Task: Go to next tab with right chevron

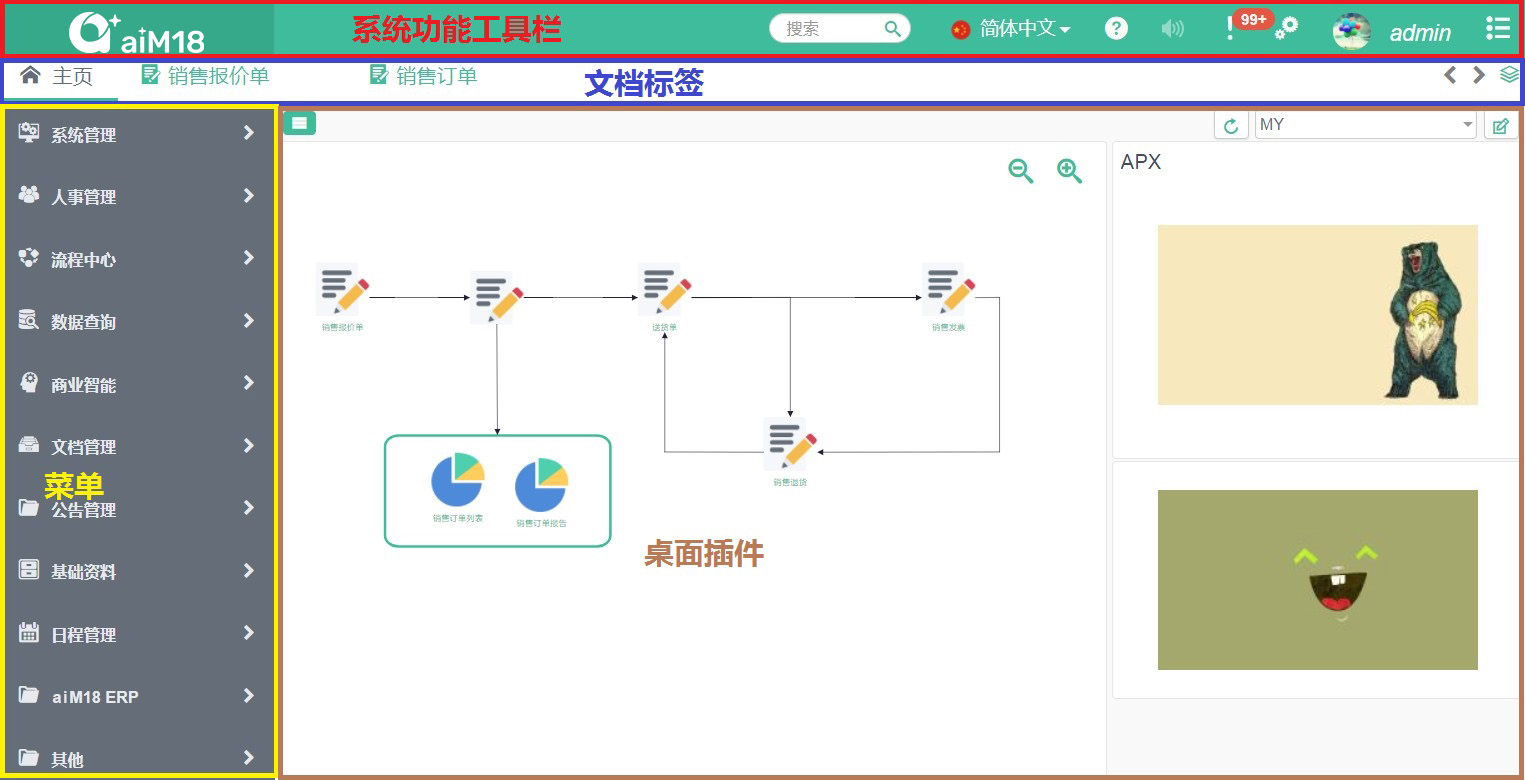Action: coord(1479,75)
